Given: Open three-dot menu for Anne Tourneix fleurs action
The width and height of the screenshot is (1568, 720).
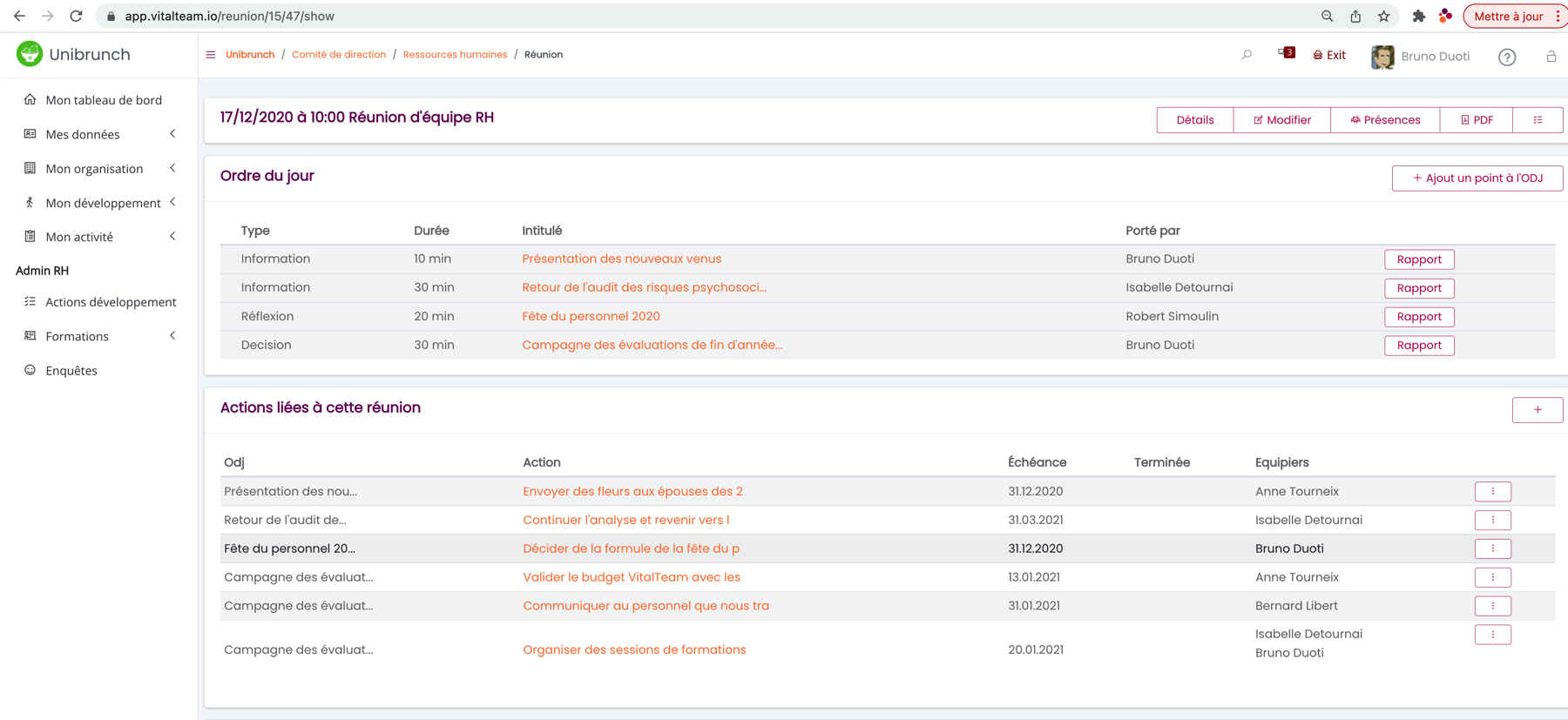Looking at the screenshot, I should click(1492, 492).
